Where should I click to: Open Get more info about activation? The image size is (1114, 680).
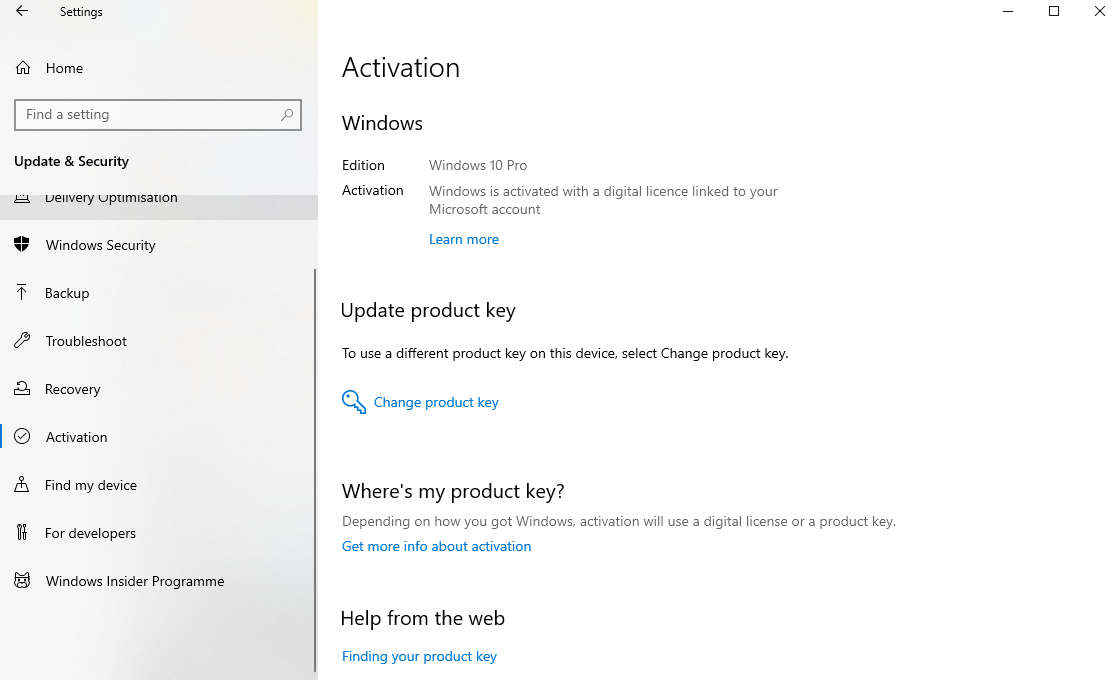pyautogui.click(x=436, y=546)
